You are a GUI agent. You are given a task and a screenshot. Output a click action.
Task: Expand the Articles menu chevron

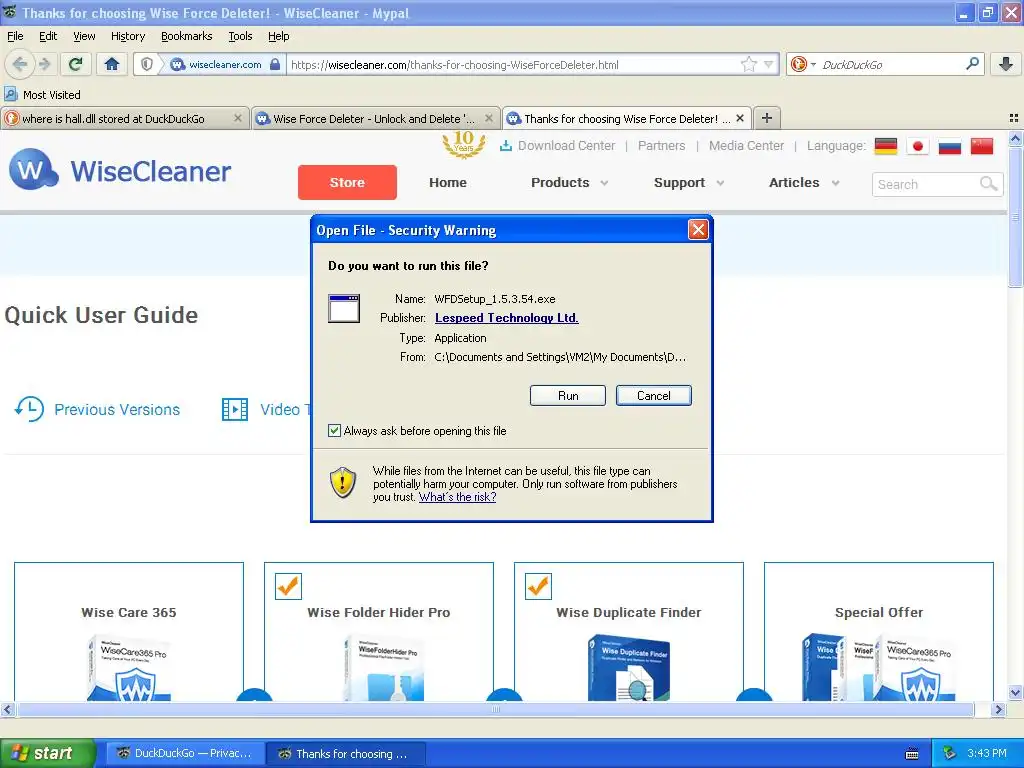click(835, 183)
